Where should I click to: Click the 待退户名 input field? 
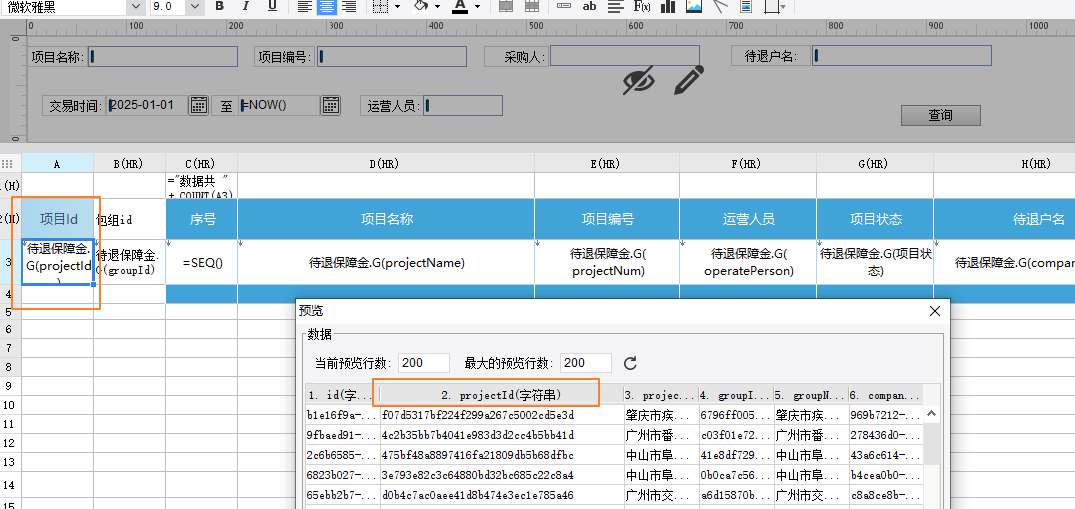click(902, 56)
